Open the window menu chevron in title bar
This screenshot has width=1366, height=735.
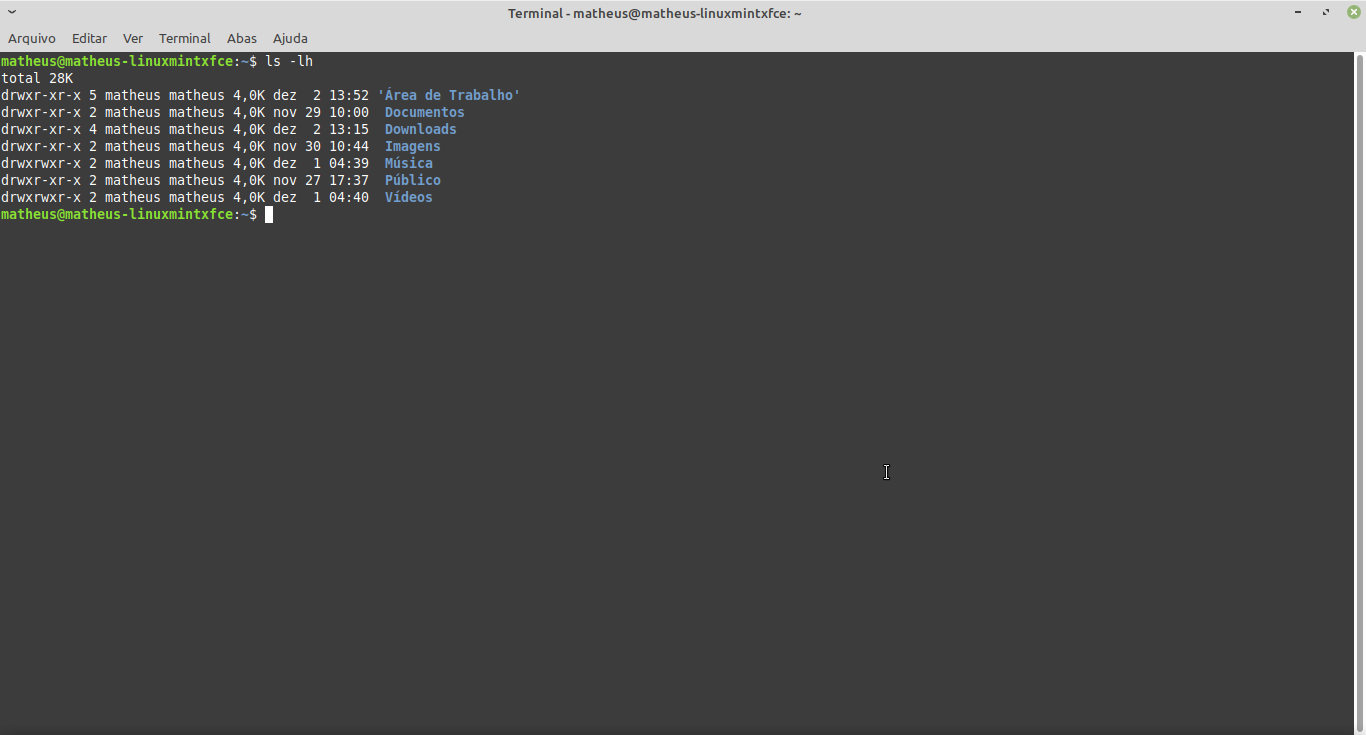(12, 12)
